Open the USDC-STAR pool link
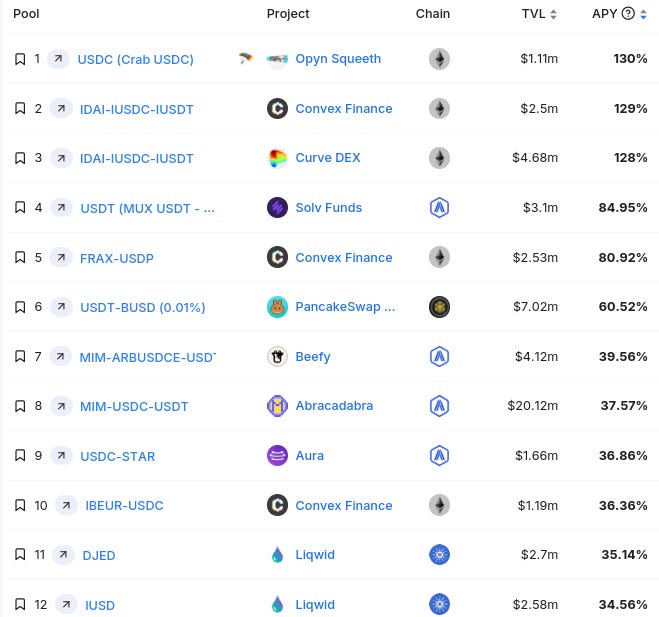The image size is (659, 617). (x=118, y=456)
